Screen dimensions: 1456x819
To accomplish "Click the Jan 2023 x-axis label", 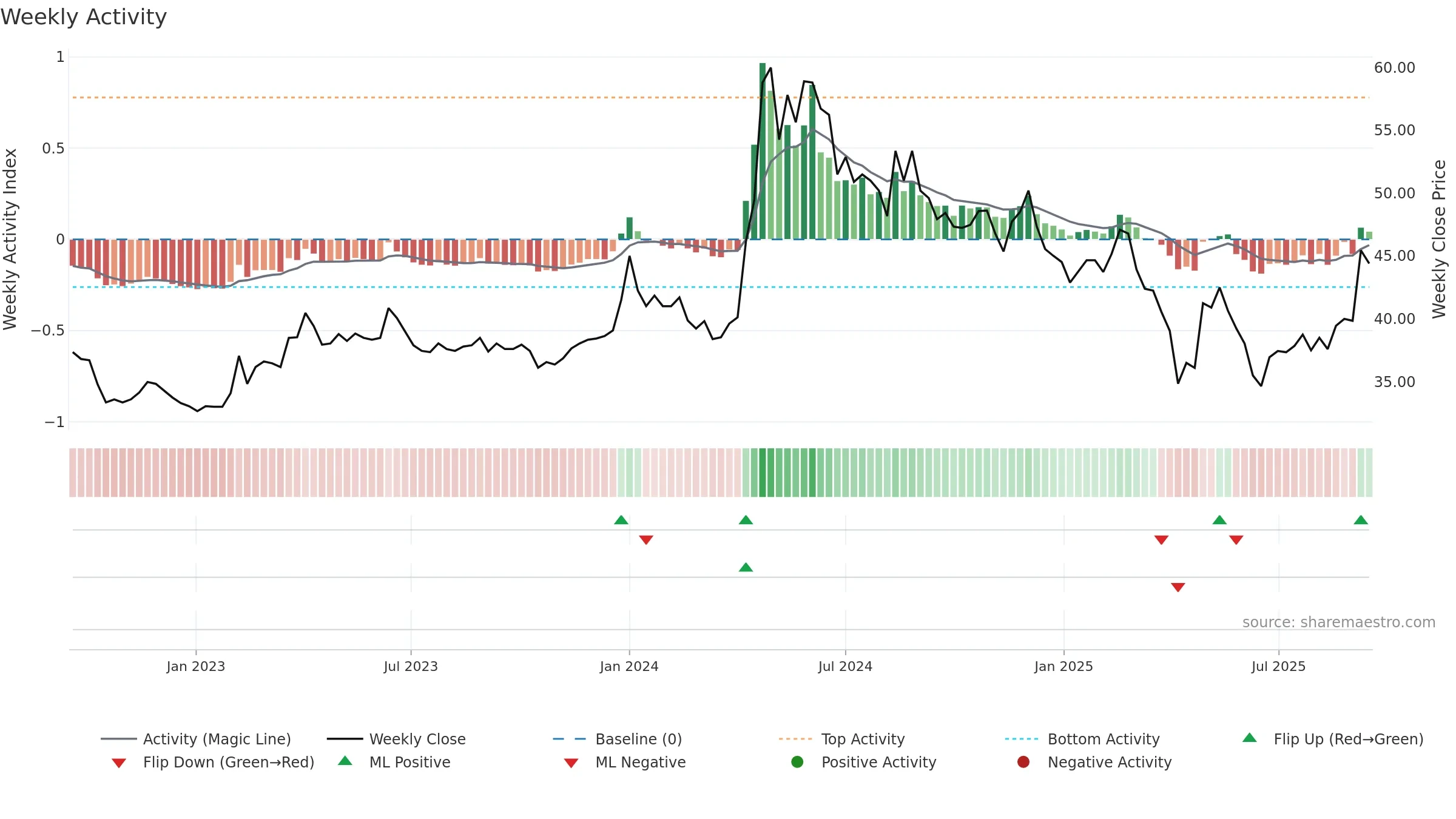I will (196, 666).
